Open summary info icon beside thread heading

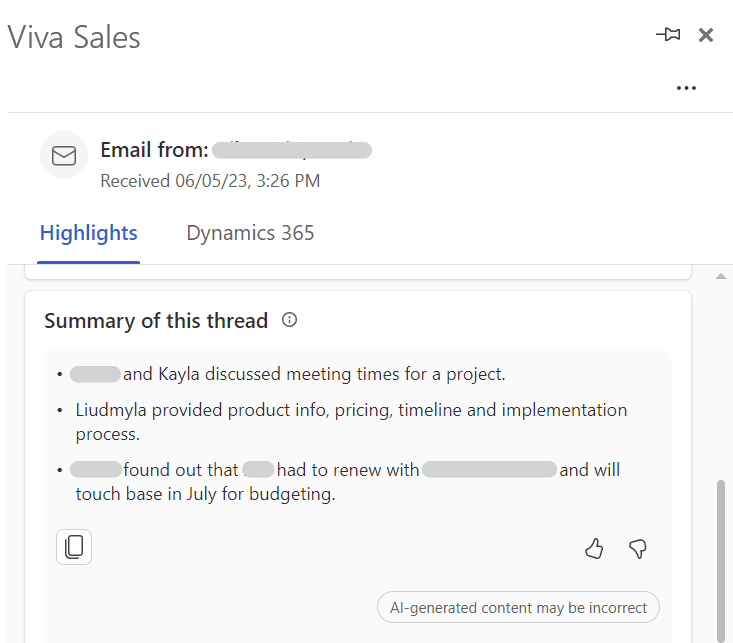[289, 320]
